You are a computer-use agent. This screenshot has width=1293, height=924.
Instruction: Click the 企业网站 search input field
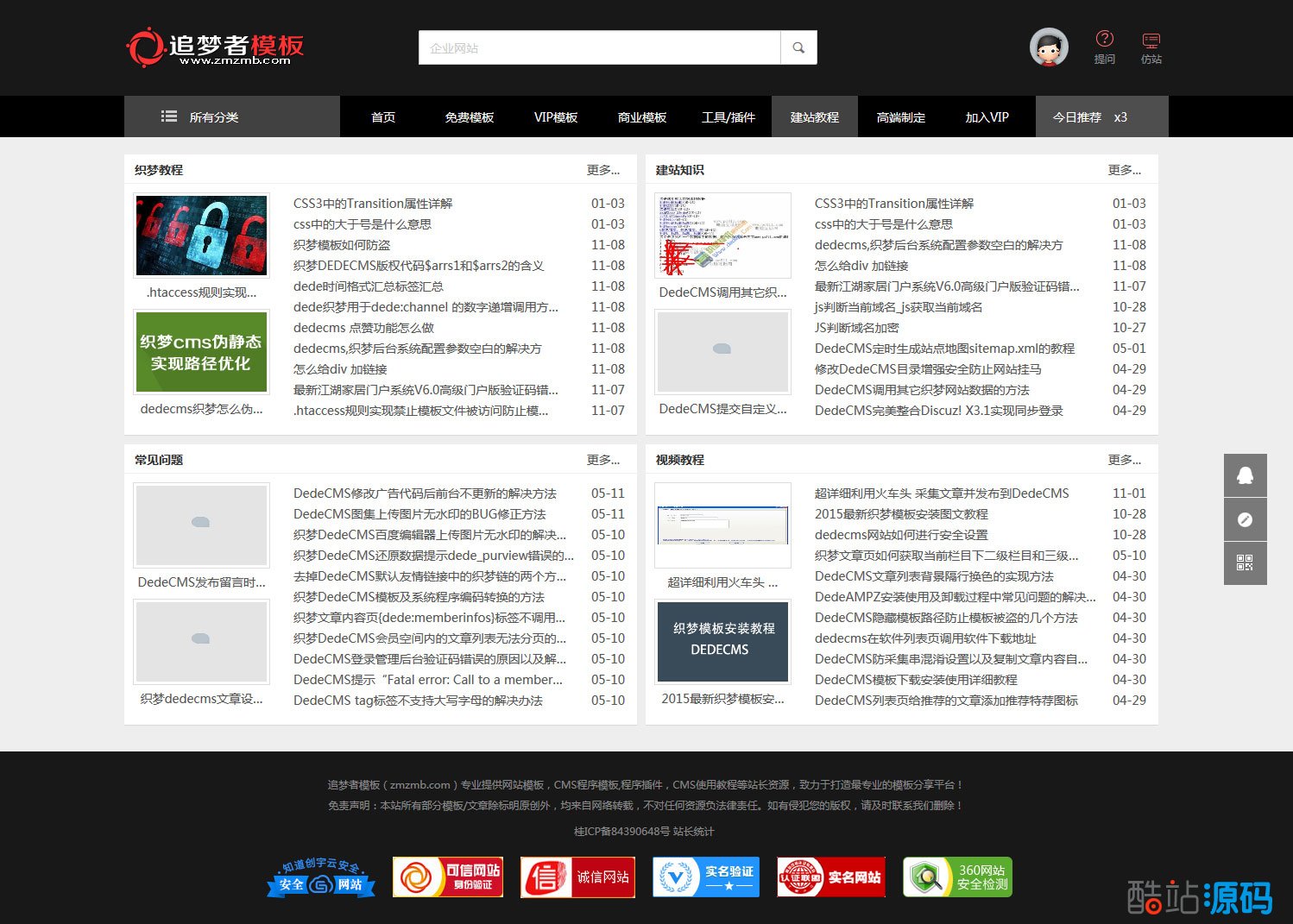point(600,48)
